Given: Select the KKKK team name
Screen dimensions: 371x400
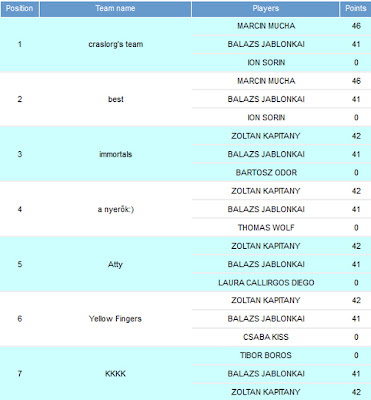Looking at the screenshot, I should coord(115,374).
